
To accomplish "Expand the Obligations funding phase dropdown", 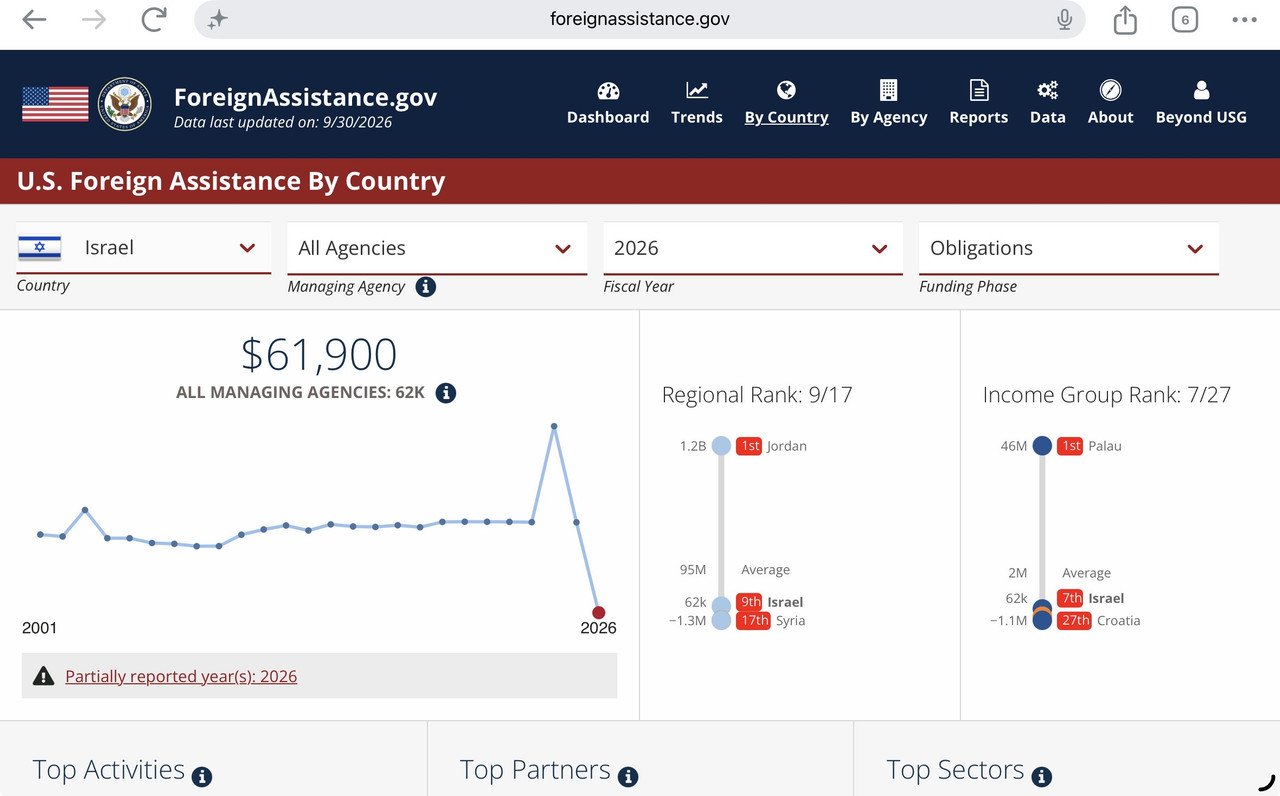I will point(1069,248).
